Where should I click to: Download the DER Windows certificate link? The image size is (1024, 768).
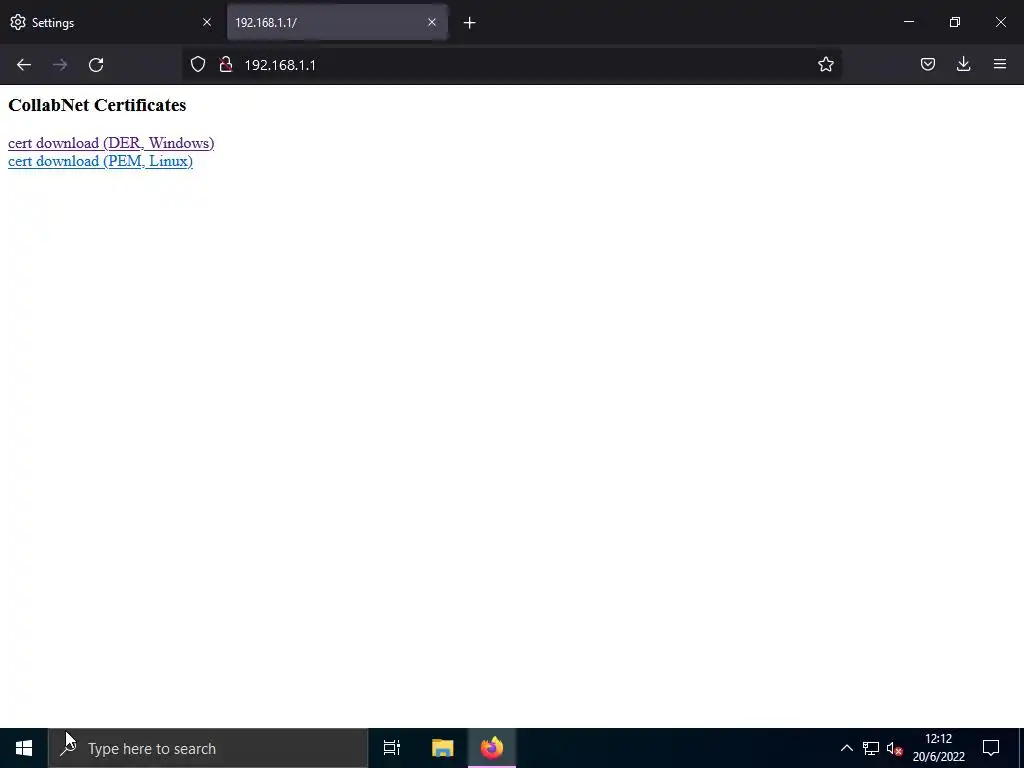pyautogui.click(x=111, y=143)
